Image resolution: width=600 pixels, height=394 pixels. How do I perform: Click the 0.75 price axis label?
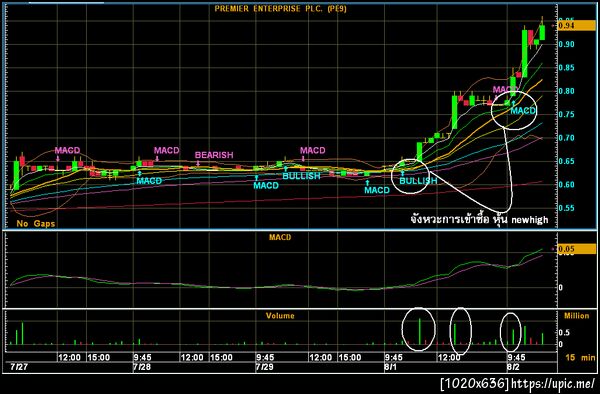(x=566, y=115)
